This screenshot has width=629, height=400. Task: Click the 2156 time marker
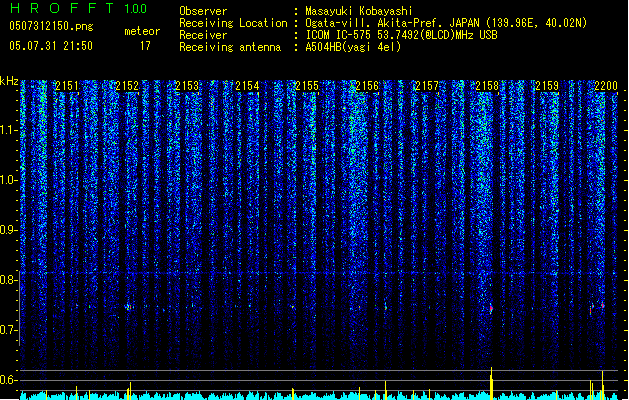tap(367, 86)
